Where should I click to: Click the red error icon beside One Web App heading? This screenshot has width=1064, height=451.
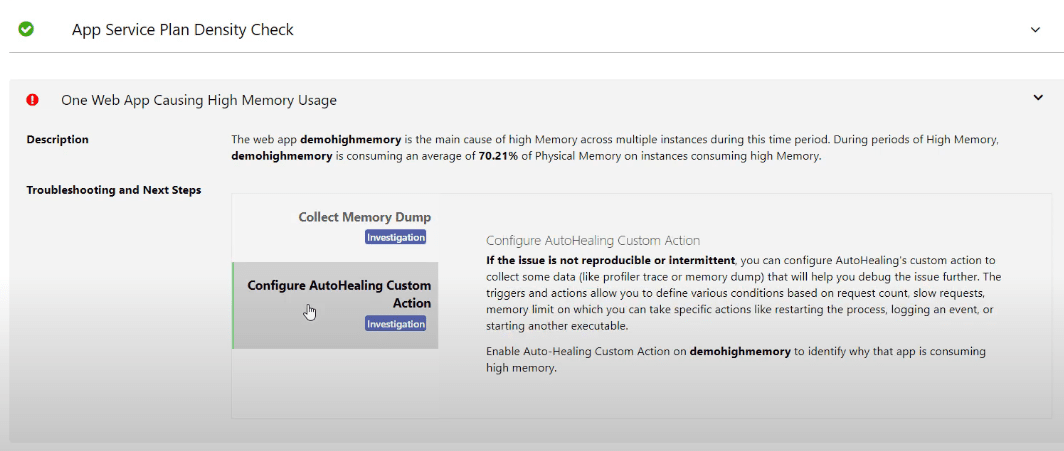point(33,100)
